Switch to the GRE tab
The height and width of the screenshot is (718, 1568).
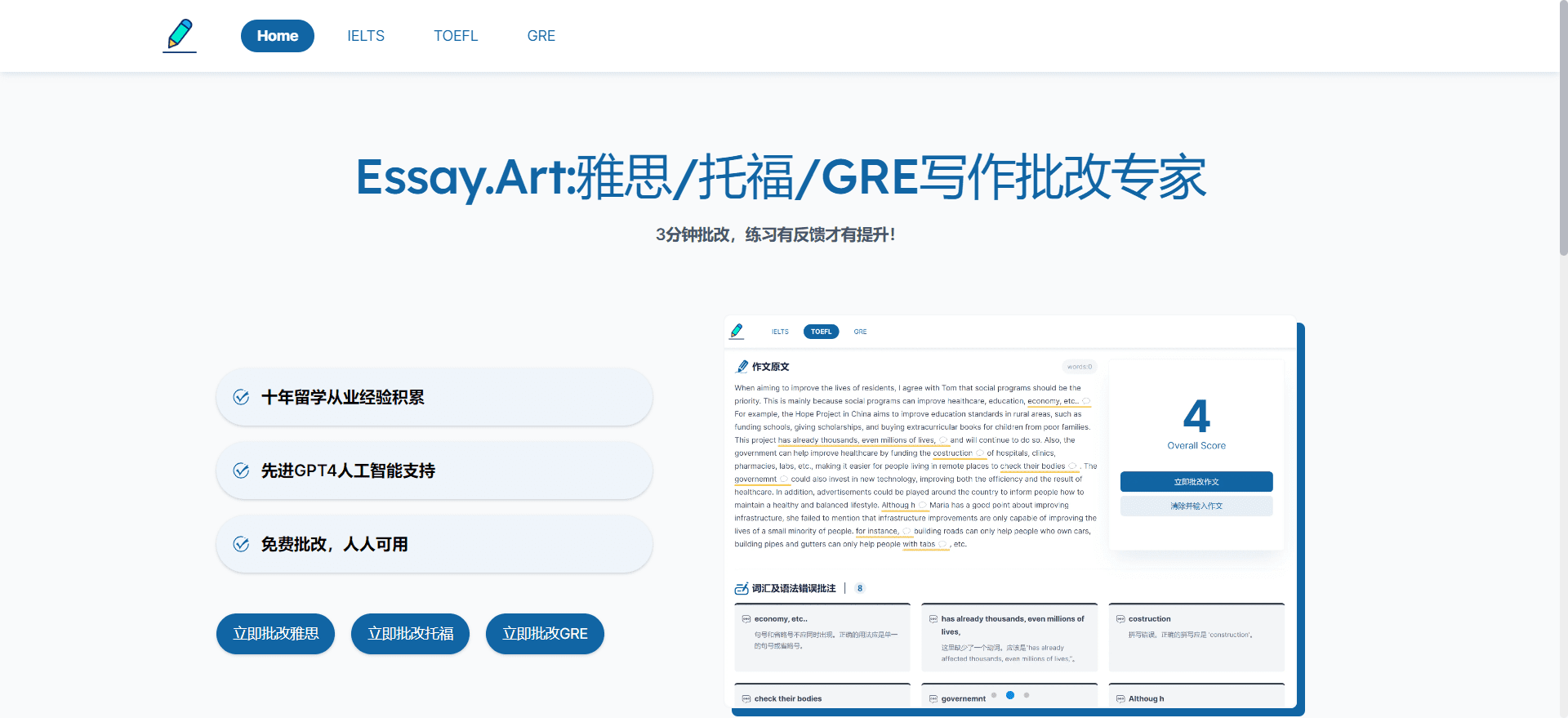541,36
